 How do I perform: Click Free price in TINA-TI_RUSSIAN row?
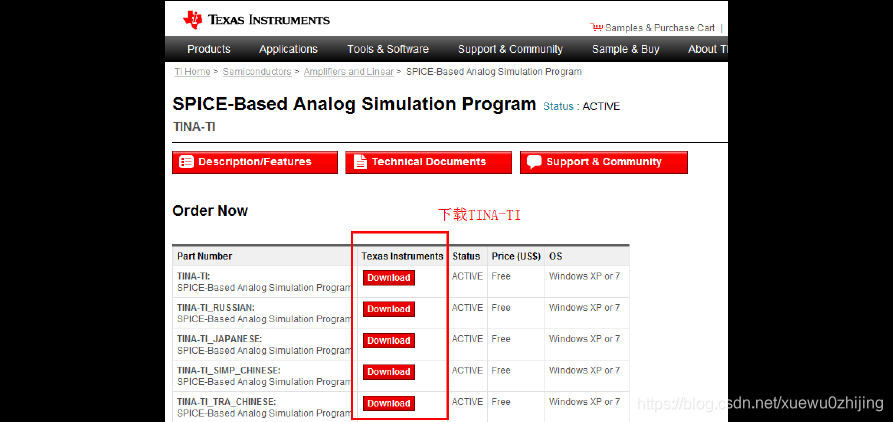coord(501,308)
